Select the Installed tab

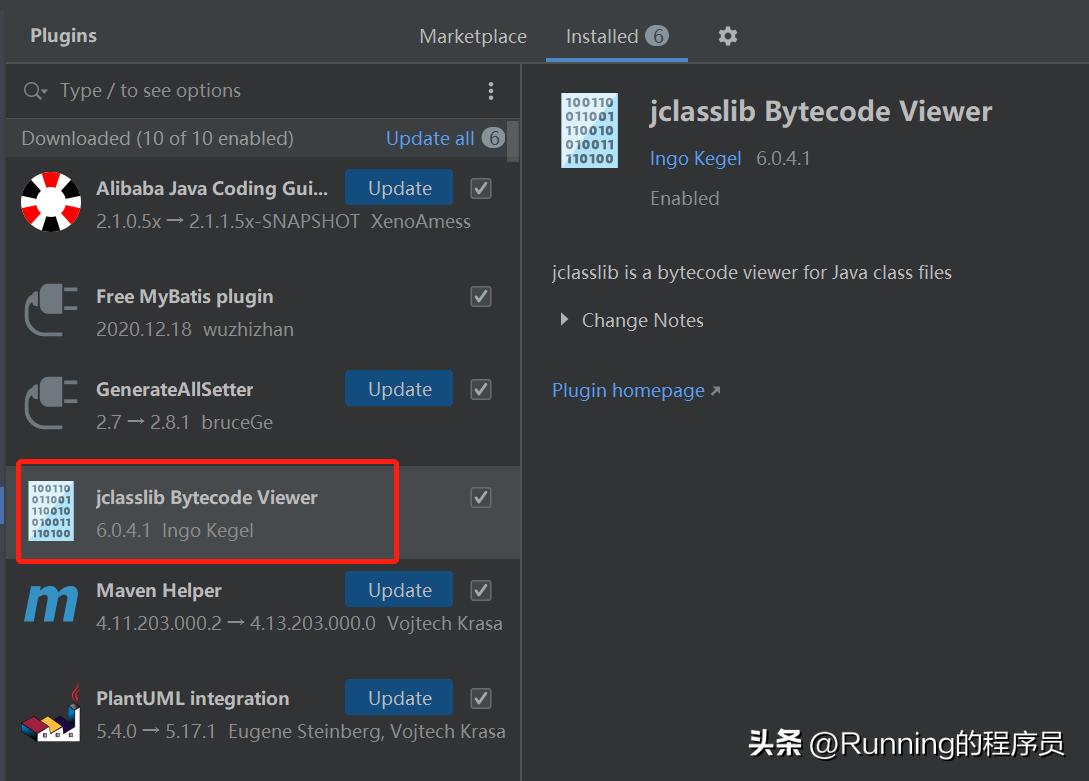click(x=602, y=36)
